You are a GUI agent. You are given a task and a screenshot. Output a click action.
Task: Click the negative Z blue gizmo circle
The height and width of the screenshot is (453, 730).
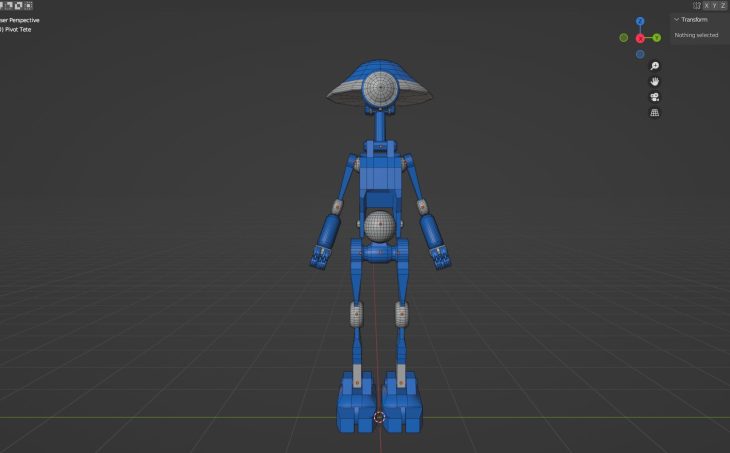[x=640, y=54]
